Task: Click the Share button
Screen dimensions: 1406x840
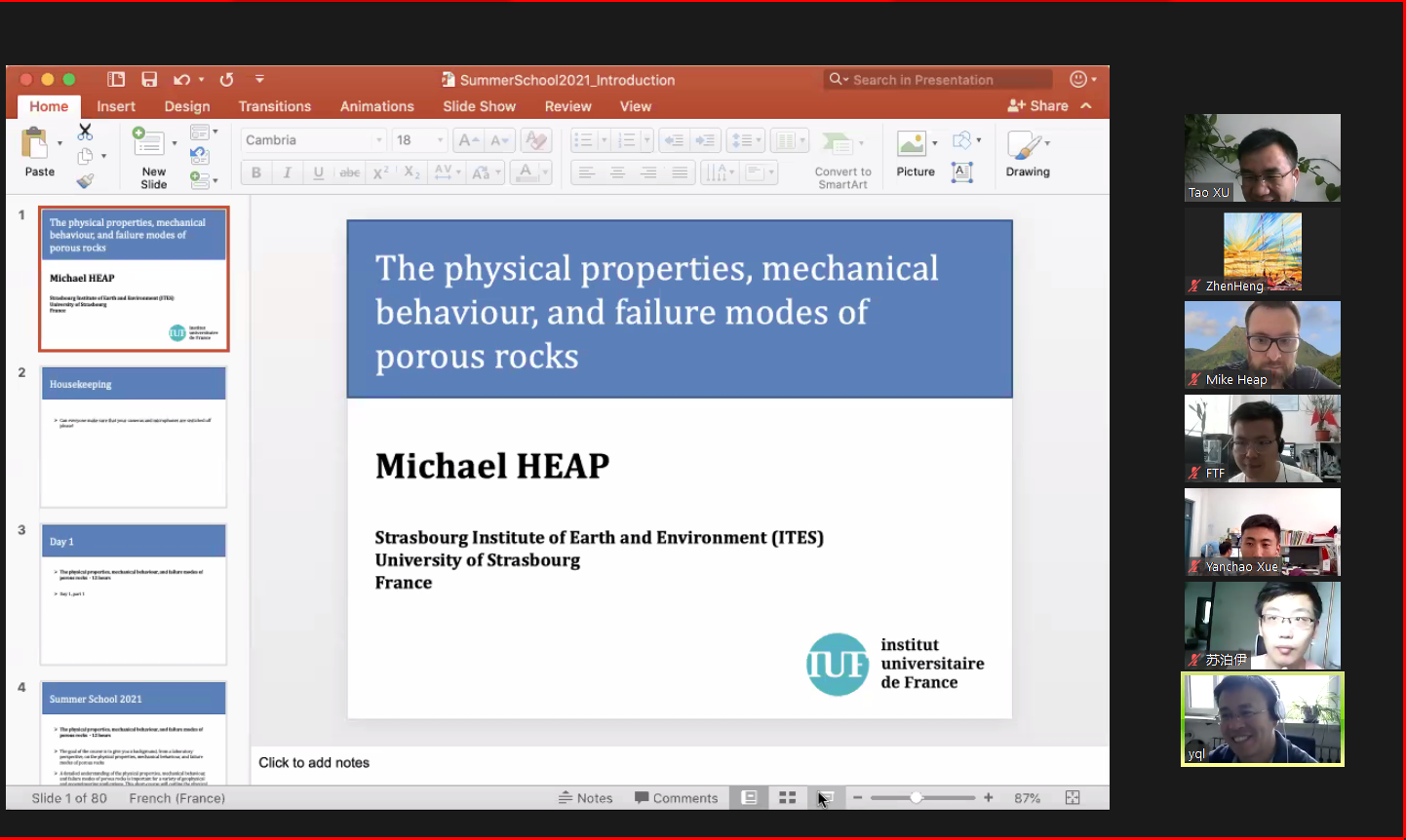Action: click(x=1038, y=105)
